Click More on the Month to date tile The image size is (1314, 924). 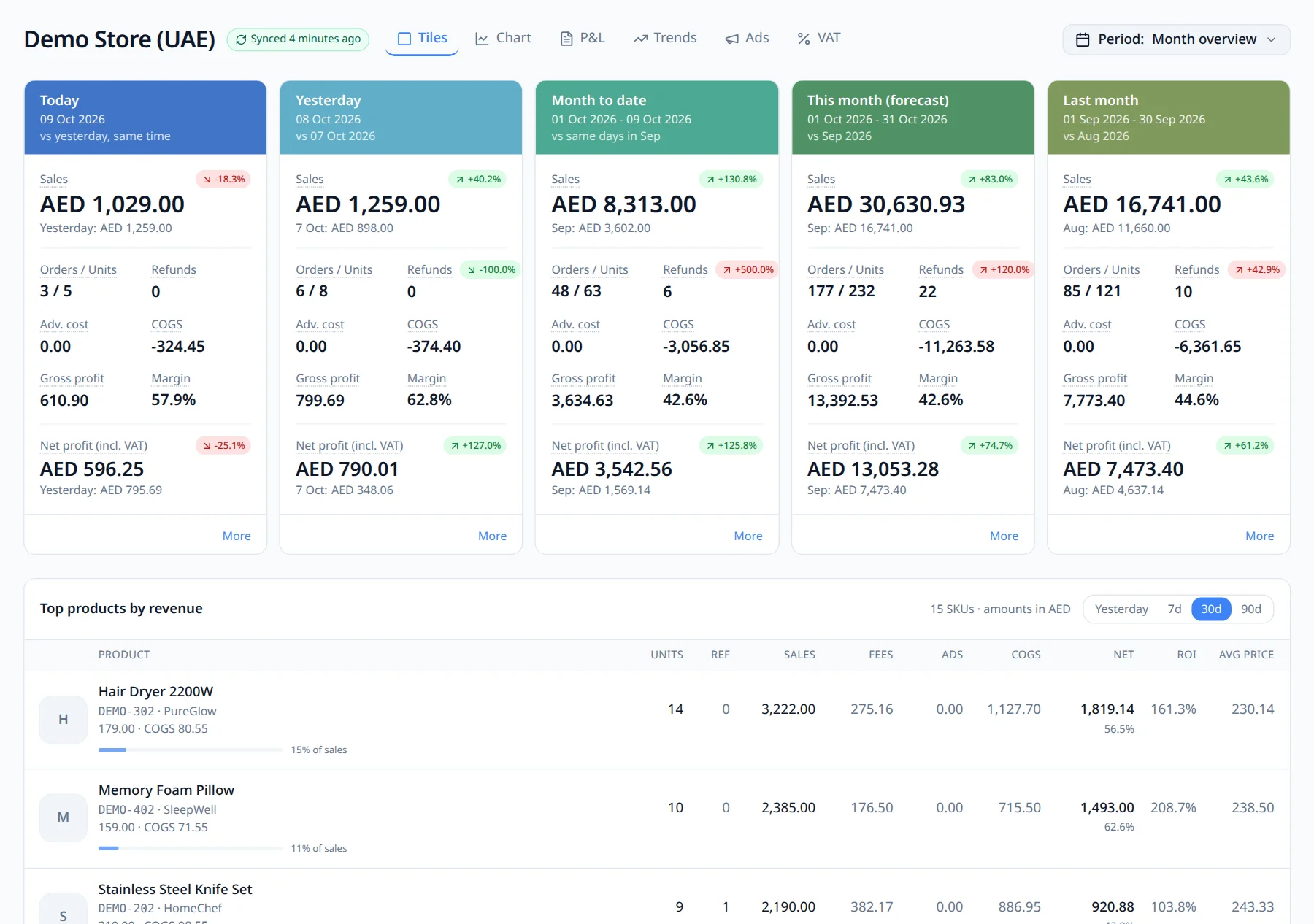(x=748, y=536)
